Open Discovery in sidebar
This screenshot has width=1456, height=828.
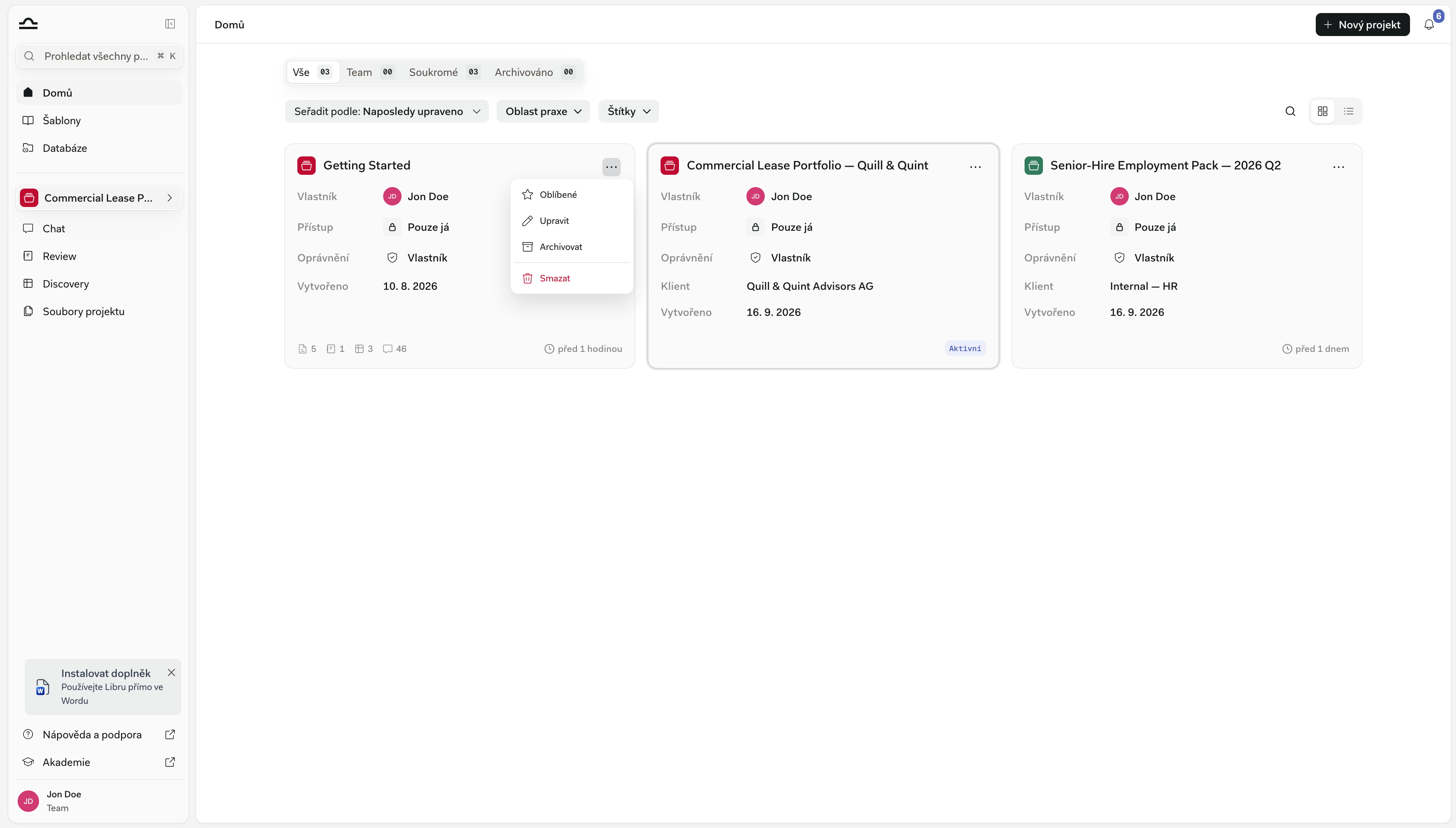[x=99, y=284]
